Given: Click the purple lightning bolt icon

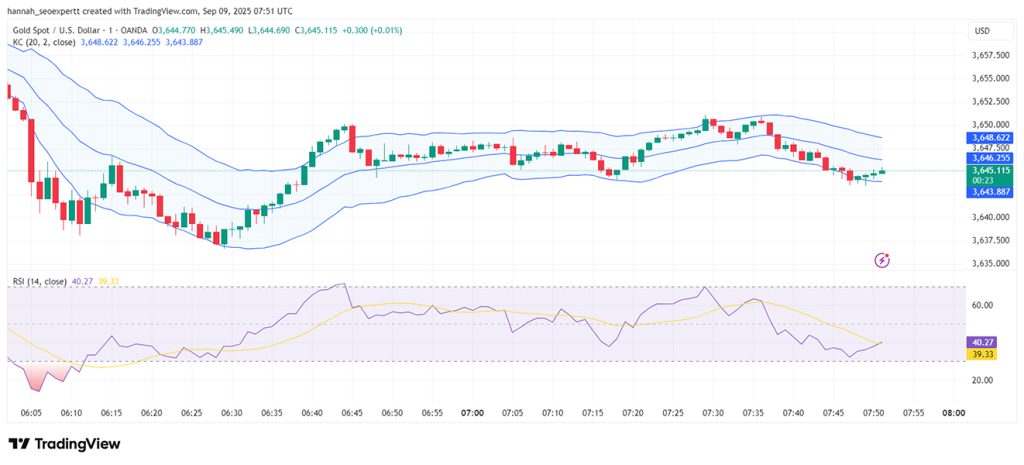Looking at the screenshot, I should (x=882, y=261).
